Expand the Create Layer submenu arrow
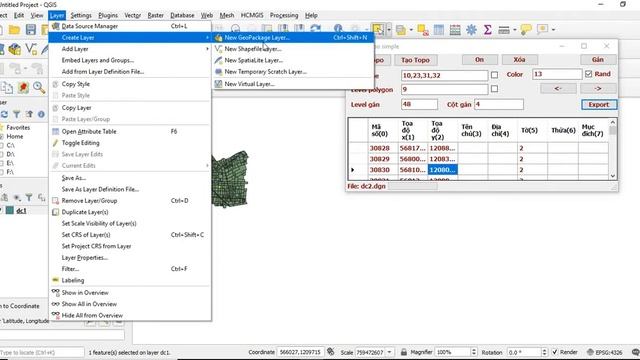Screen dimensions: 640x360 (207, 37)
